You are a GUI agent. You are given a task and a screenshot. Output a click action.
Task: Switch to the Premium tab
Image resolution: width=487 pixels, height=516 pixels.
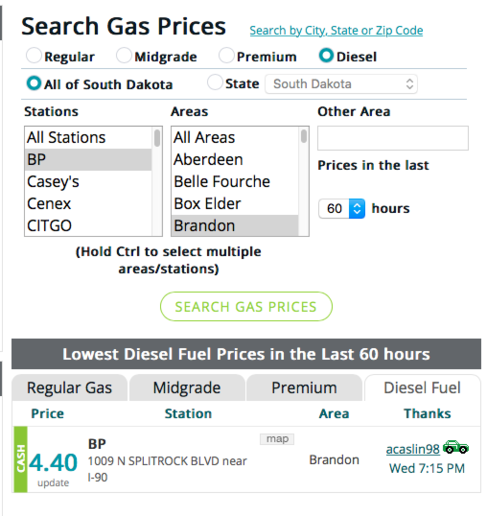click(304, 388)
